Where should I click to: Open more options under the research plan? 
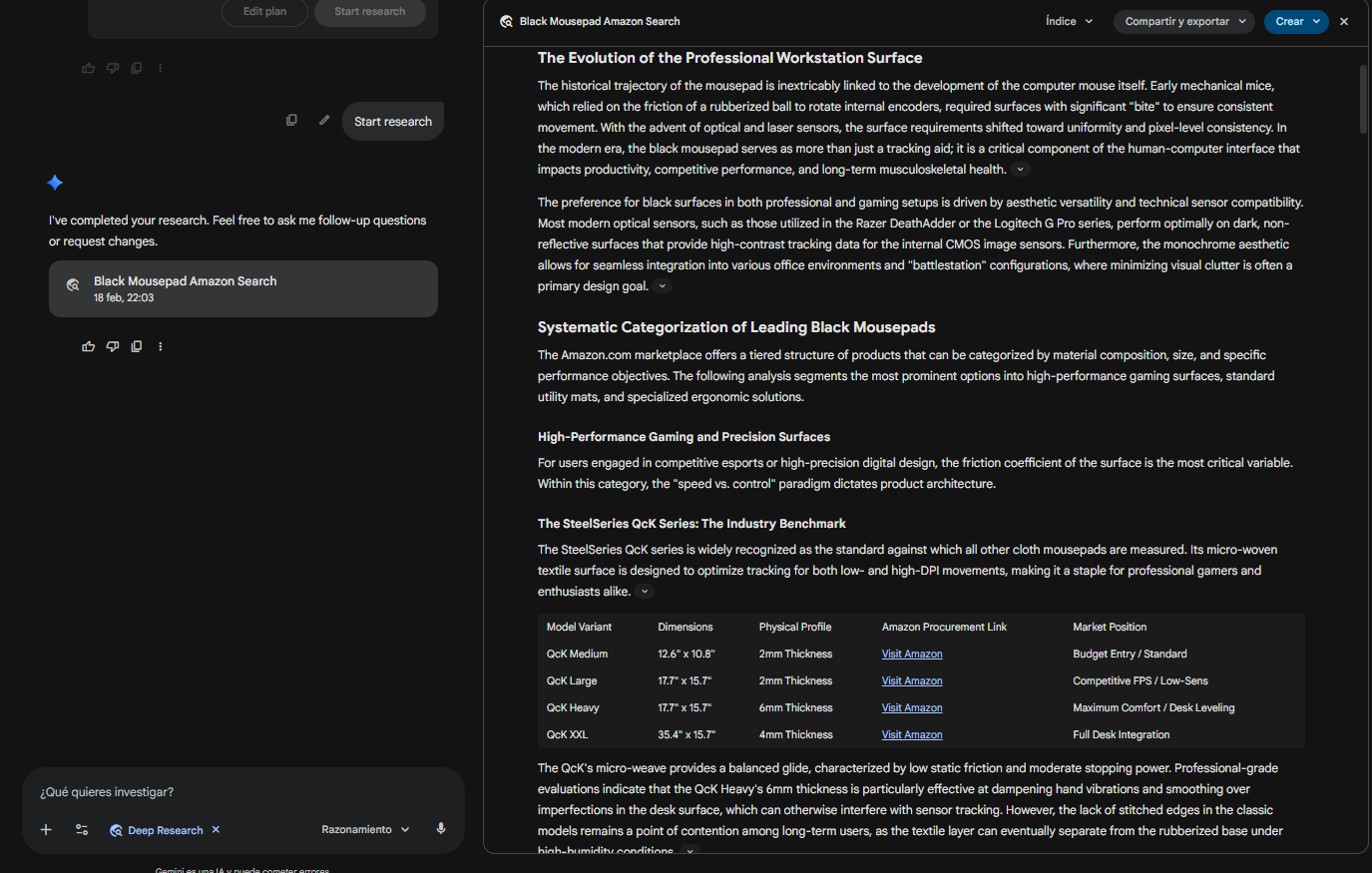coord(161,68)
